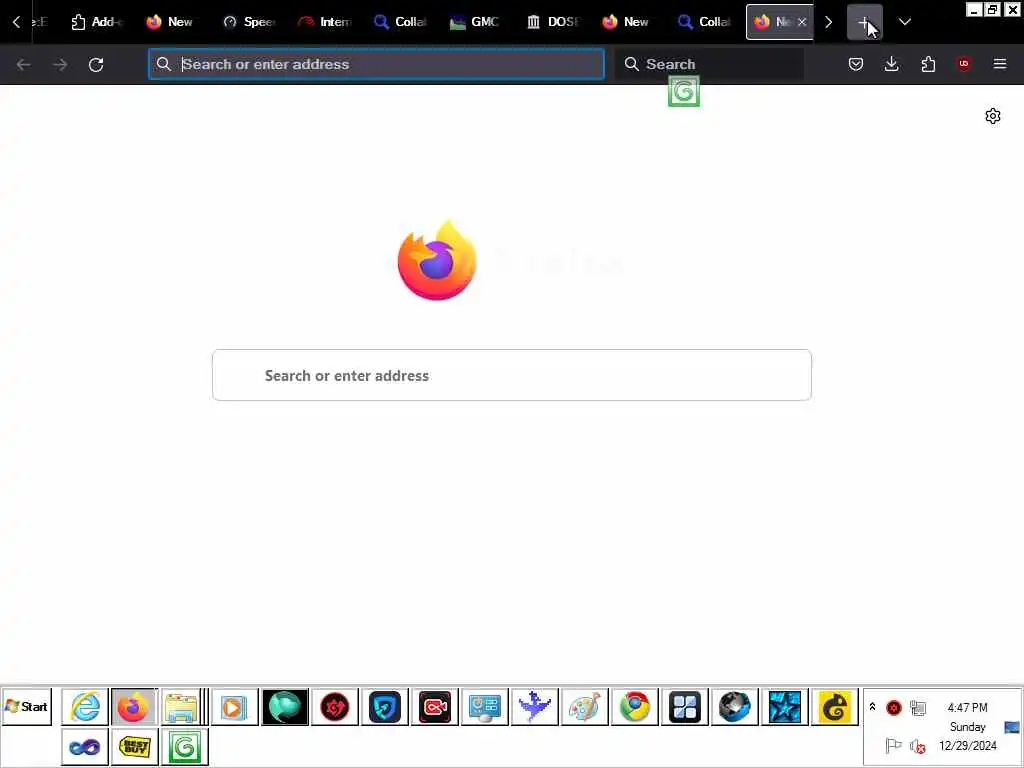Click the magnifier icon in search bar
This screenshot has height=768, width=1024.
coord(632,64)
